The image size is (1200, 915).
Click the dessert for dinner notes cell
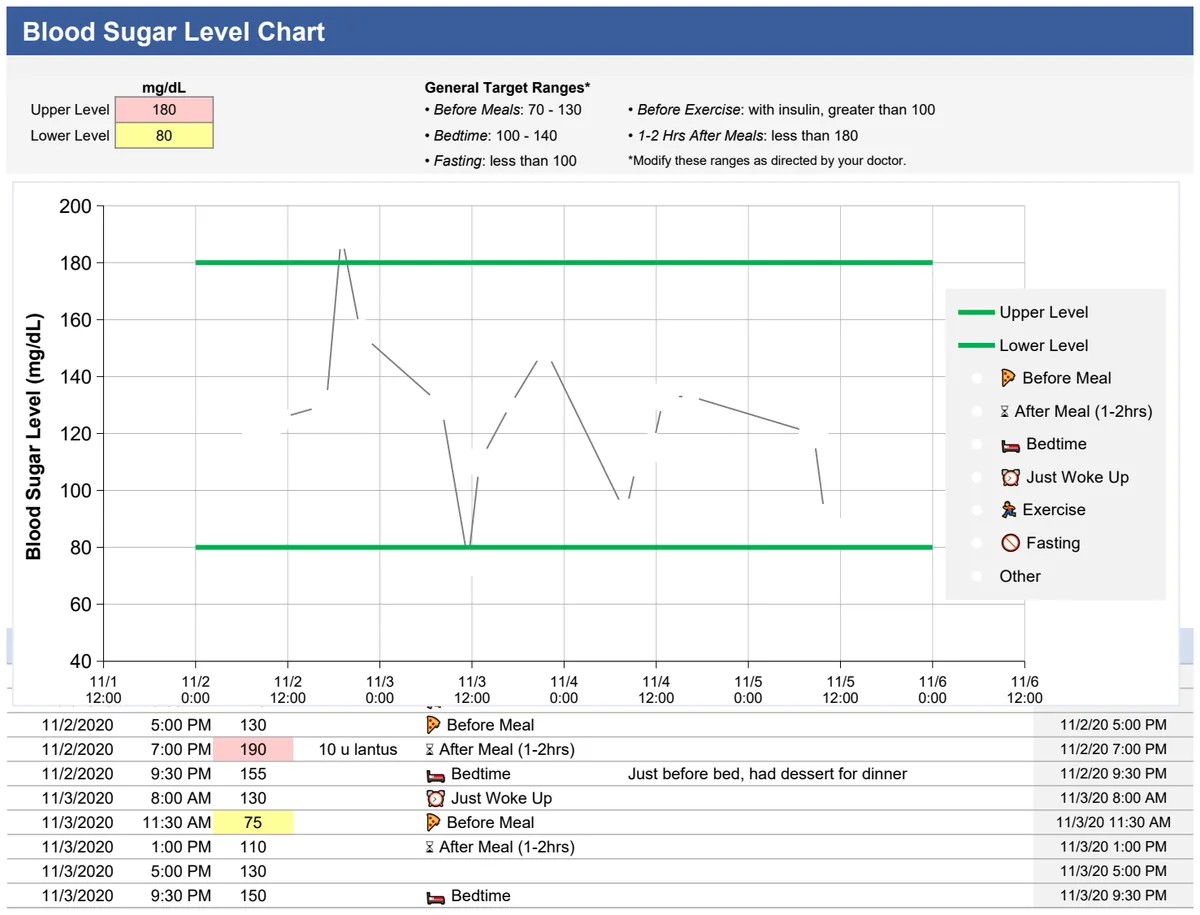(x=768, y=774)
